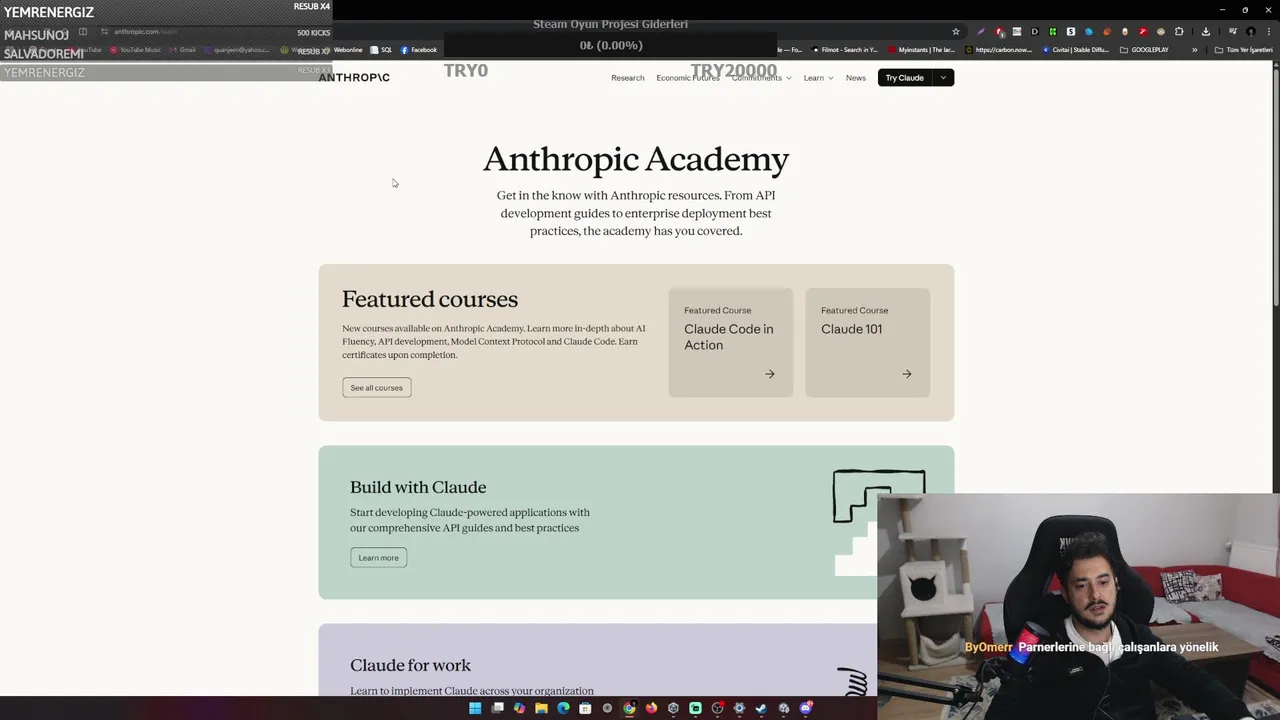This screenshot has height=720, width=1280.
Task: Open the Claude Code in Action course card
Action: 731,343
